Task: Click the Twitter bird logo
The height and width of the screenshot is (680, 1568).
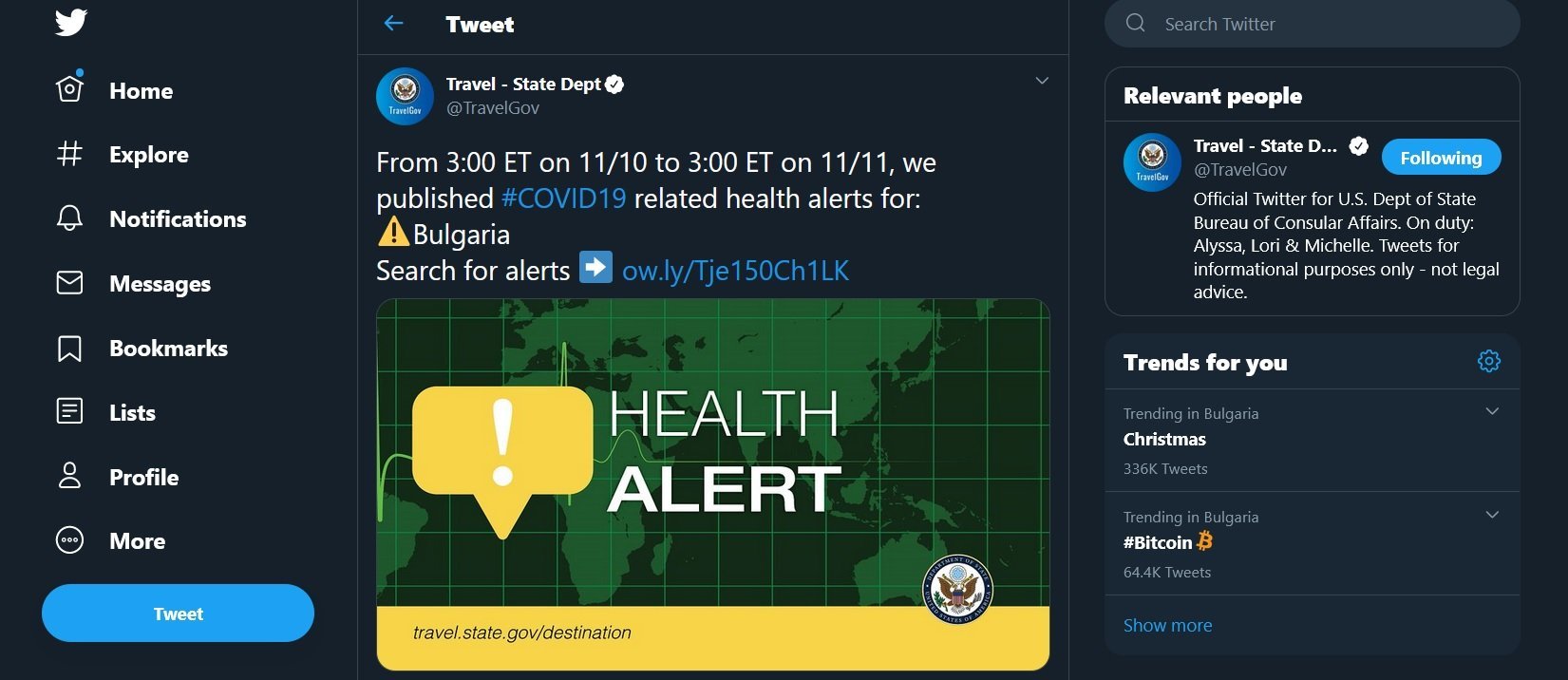Action: [71, 22]
